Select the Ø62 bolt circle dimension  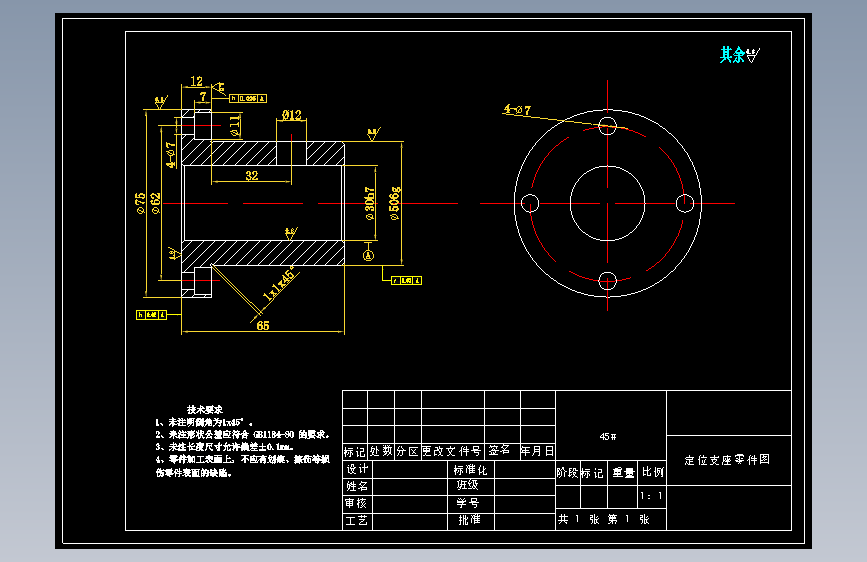[x=156, y=203]
